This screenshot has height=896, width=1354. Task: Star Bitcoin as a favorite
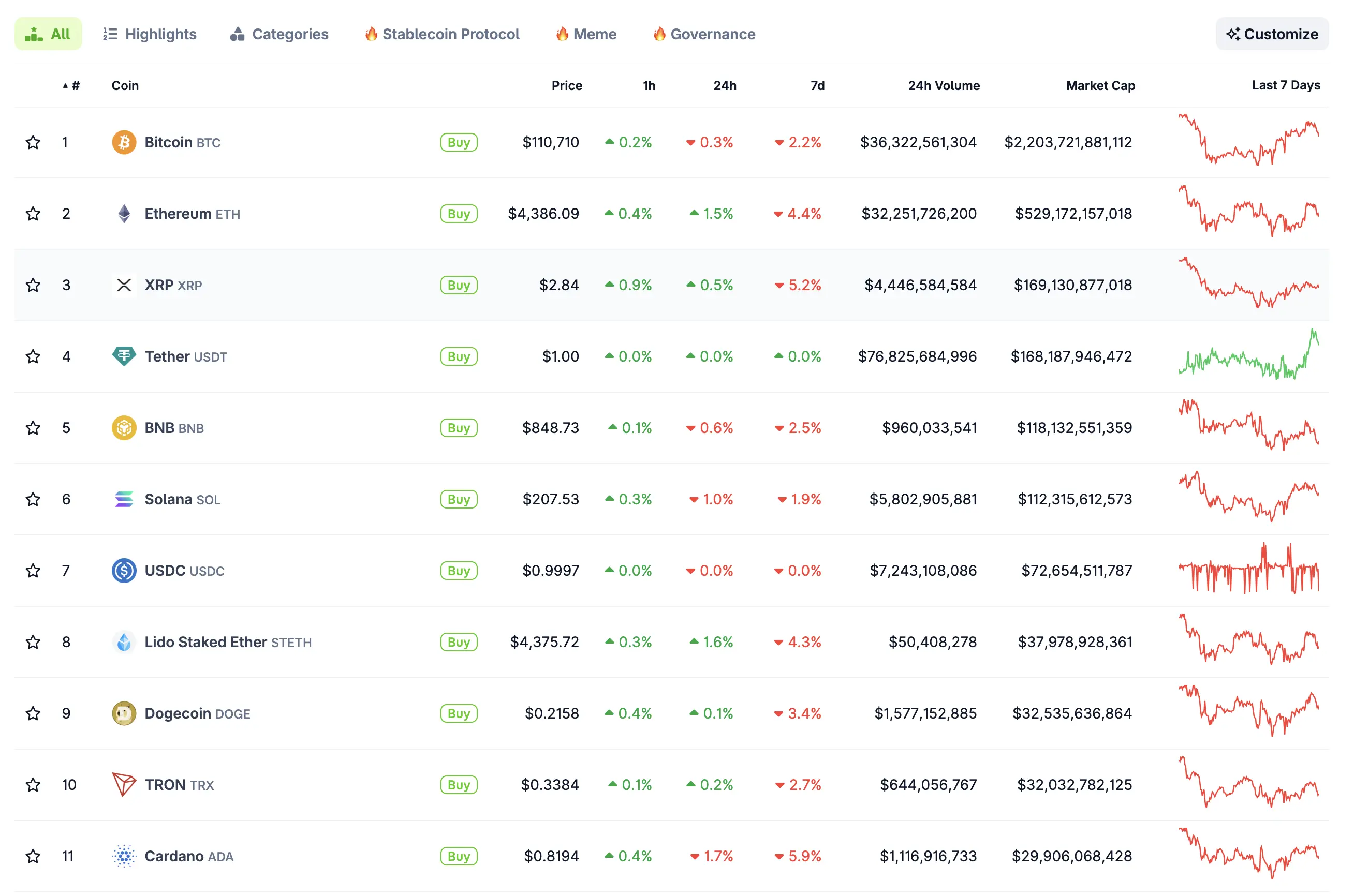pyautogui.click(x=33, y=142)
